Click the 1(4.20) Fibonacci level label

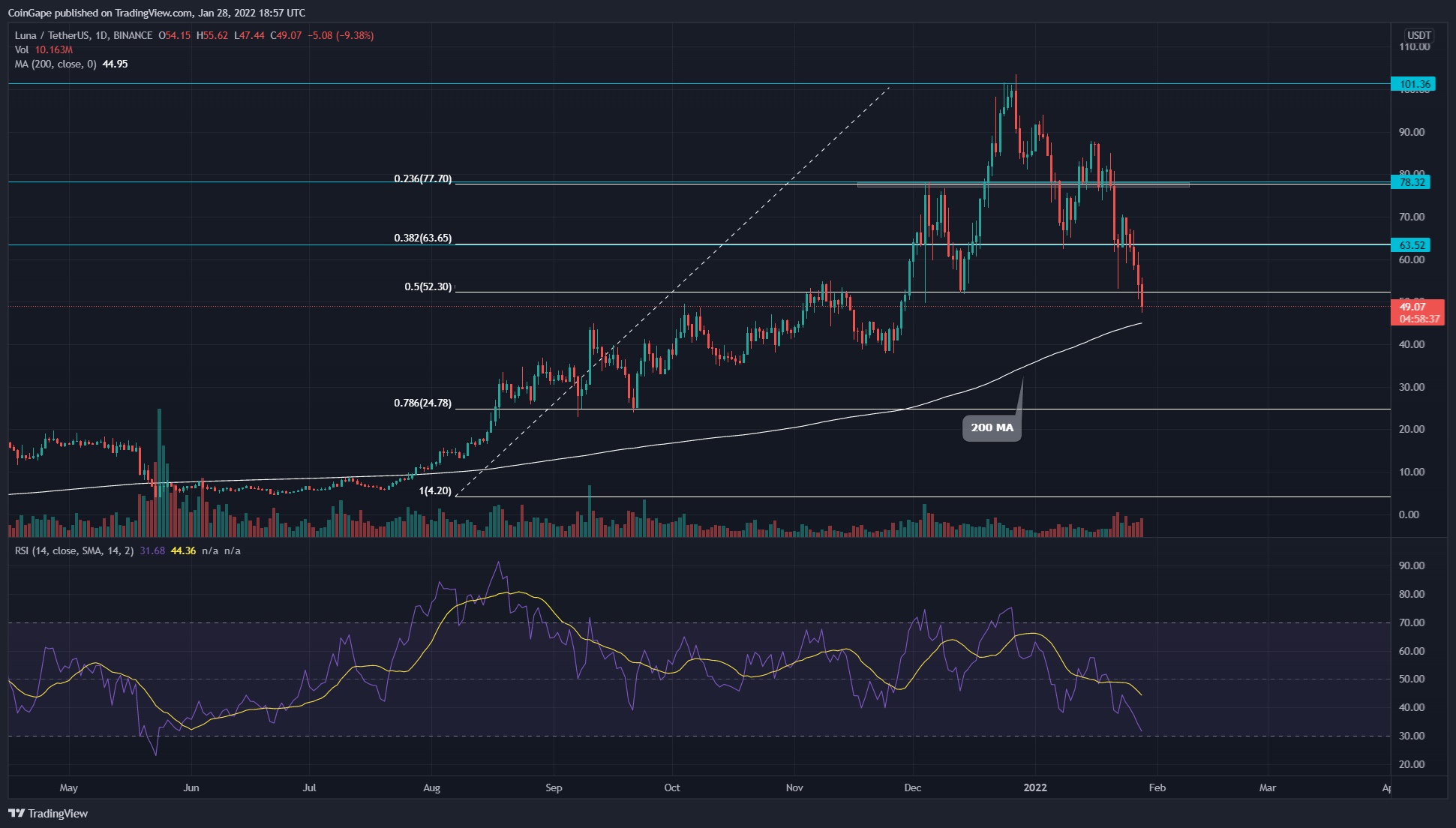pyautogui.click(x=435, y=491)
